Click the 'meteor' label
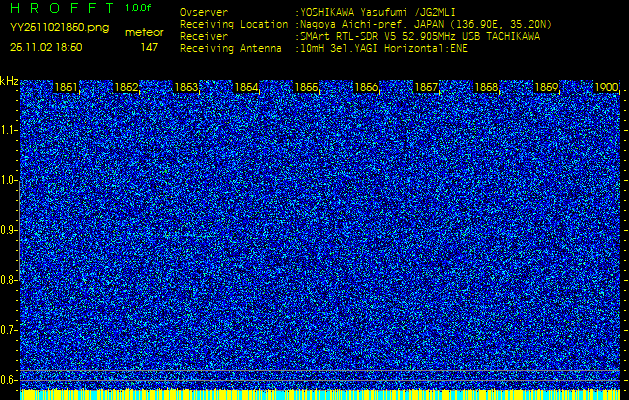Viewport: 629px width, 400px height. [x=144, y=32]
